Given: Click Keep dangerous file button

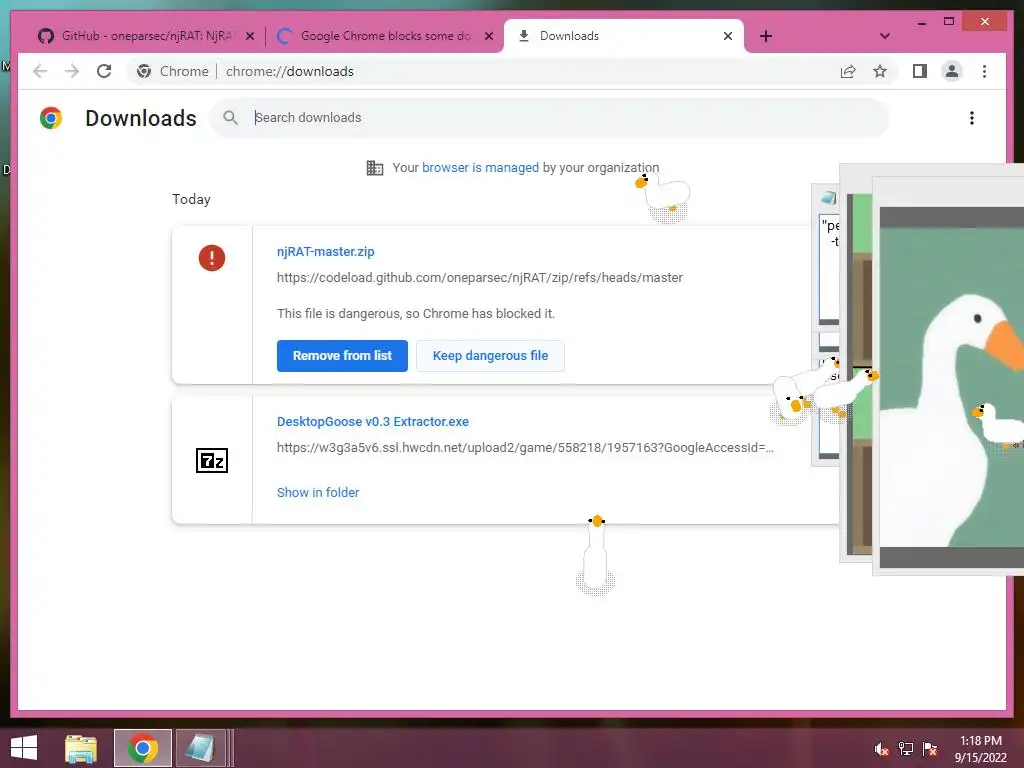Looking at the screenshot, I should tap(490, 356).
